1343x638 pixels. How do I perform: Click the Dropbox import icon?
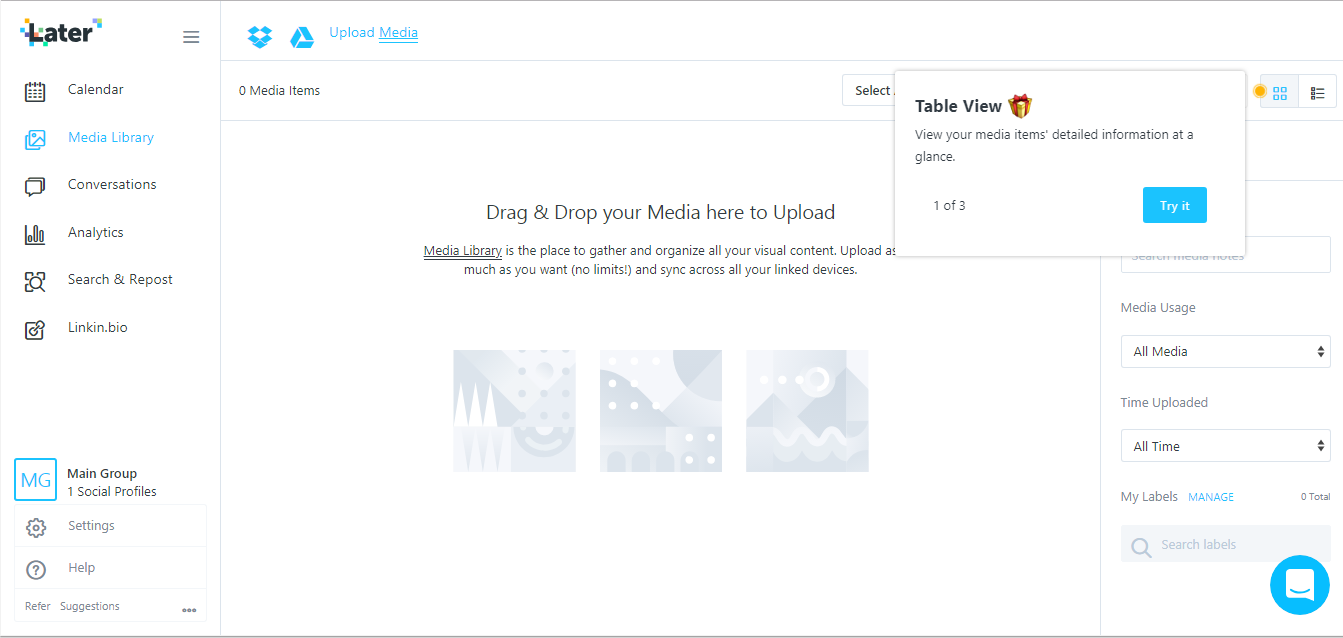pyautogui.click(x=260, y=37)
